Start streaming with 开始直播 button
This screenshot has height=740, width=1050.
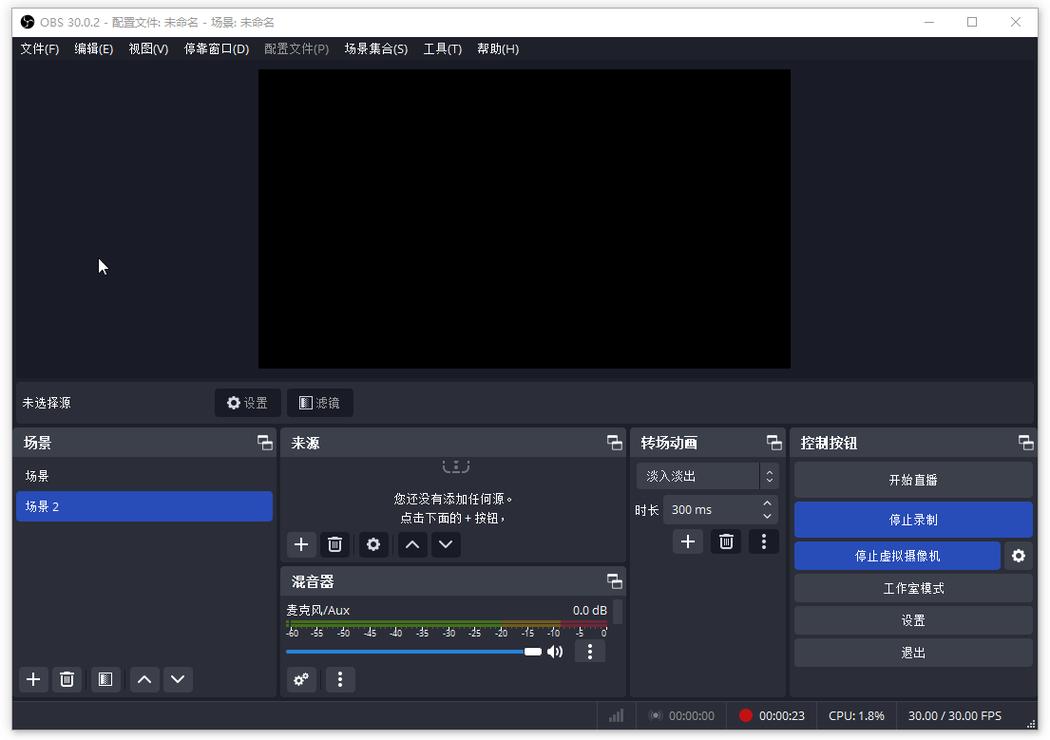[x=912, y=479]
